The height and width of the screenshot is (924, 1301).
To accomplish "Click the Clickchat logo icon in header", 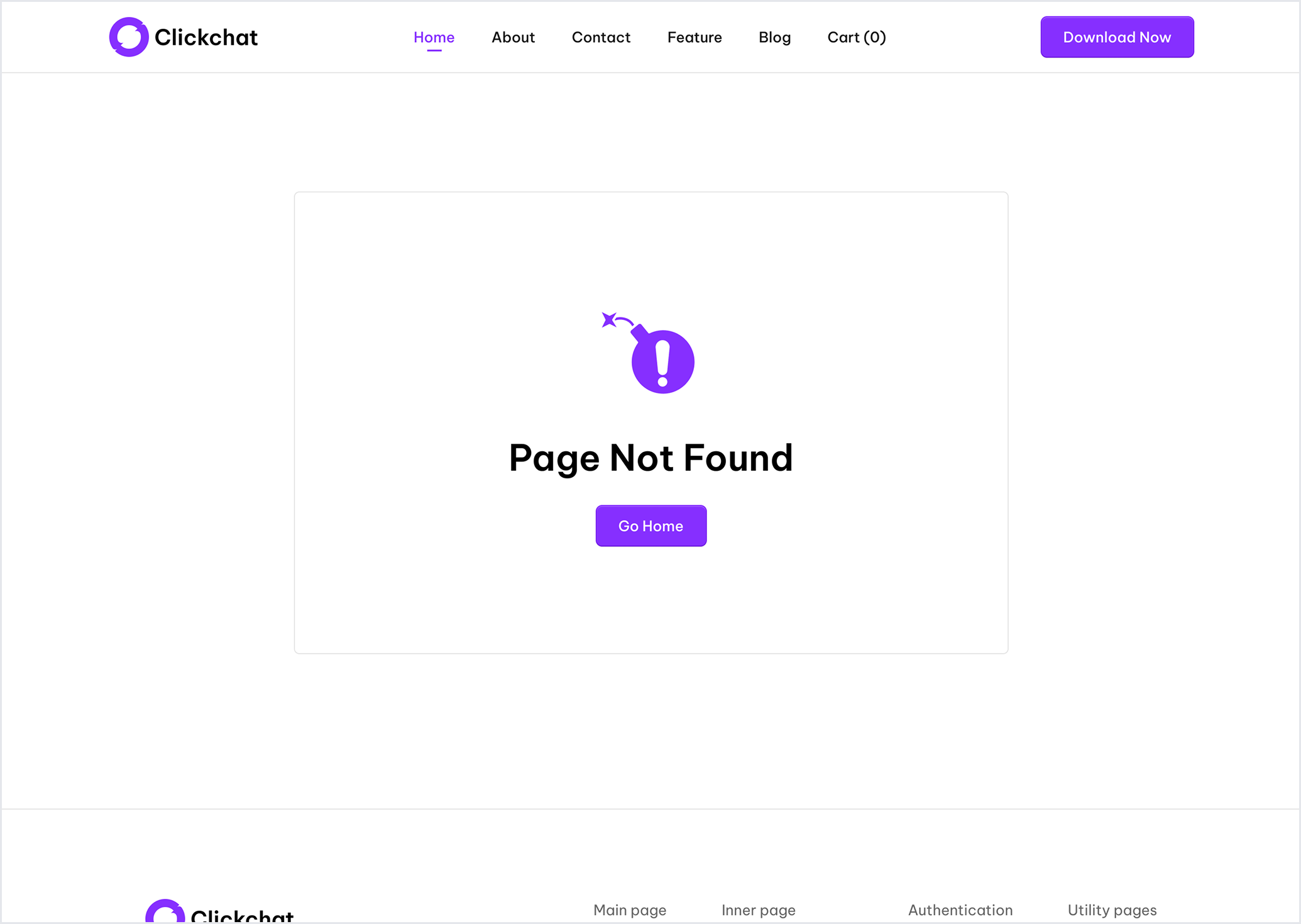I will click(129, 37).
